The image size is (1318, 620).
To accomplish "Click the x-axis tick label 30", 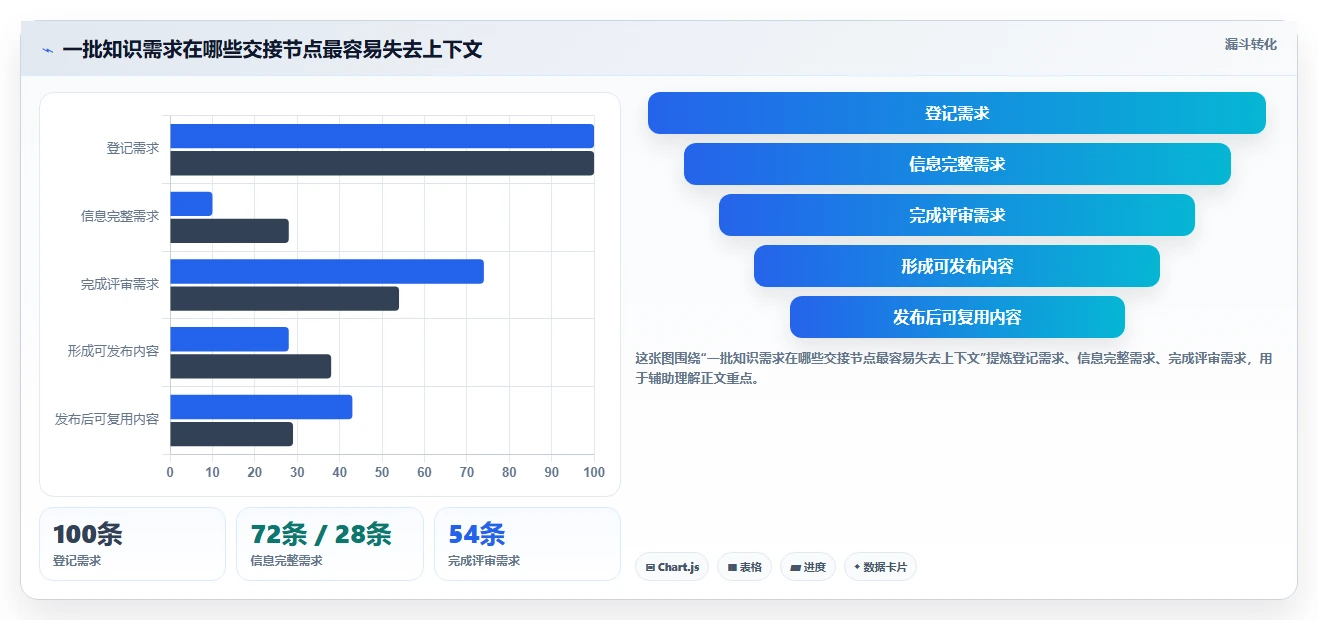I will (297, 472).
